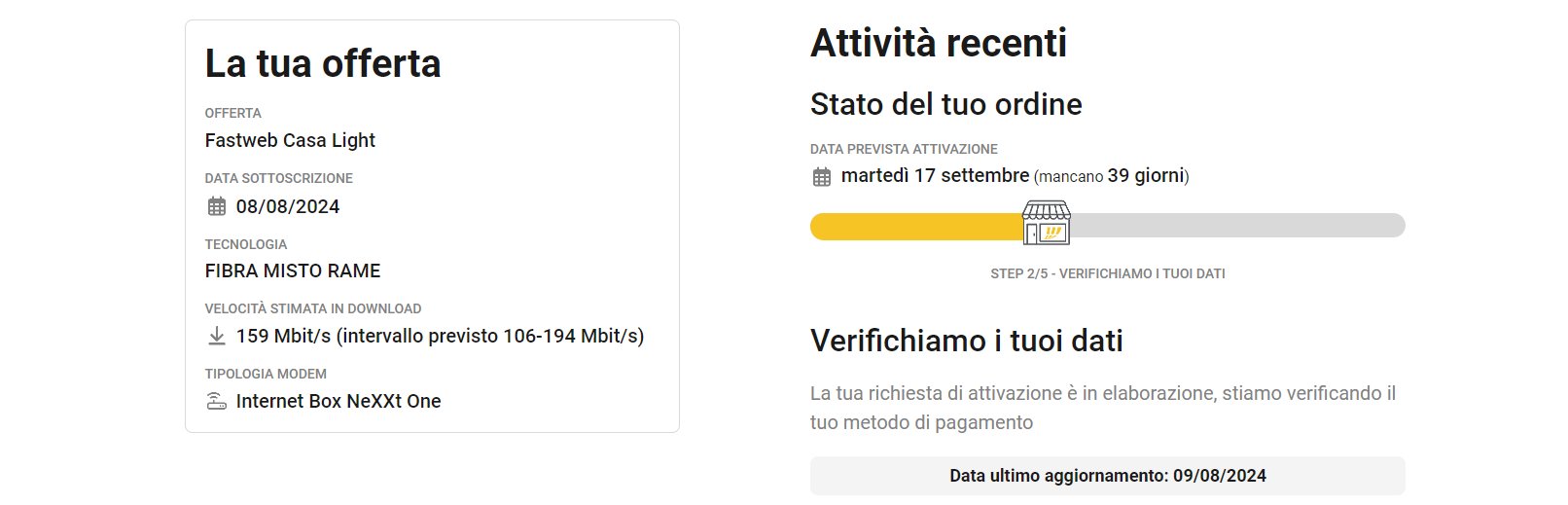1568x505 pixels.
Task: Click the Step 2/5 status caption
Action: pyautogui.click(x=1108, y=273)
